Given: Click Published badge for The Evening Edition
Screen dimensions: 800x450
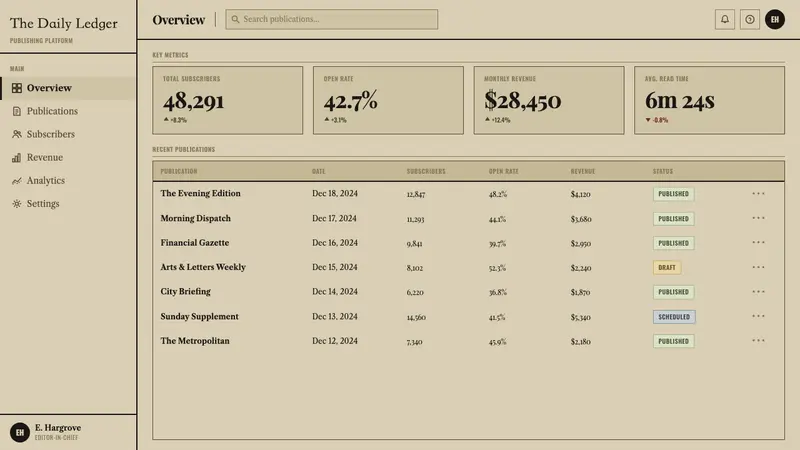Looking at the screenshot, I should tap(673, 194).
